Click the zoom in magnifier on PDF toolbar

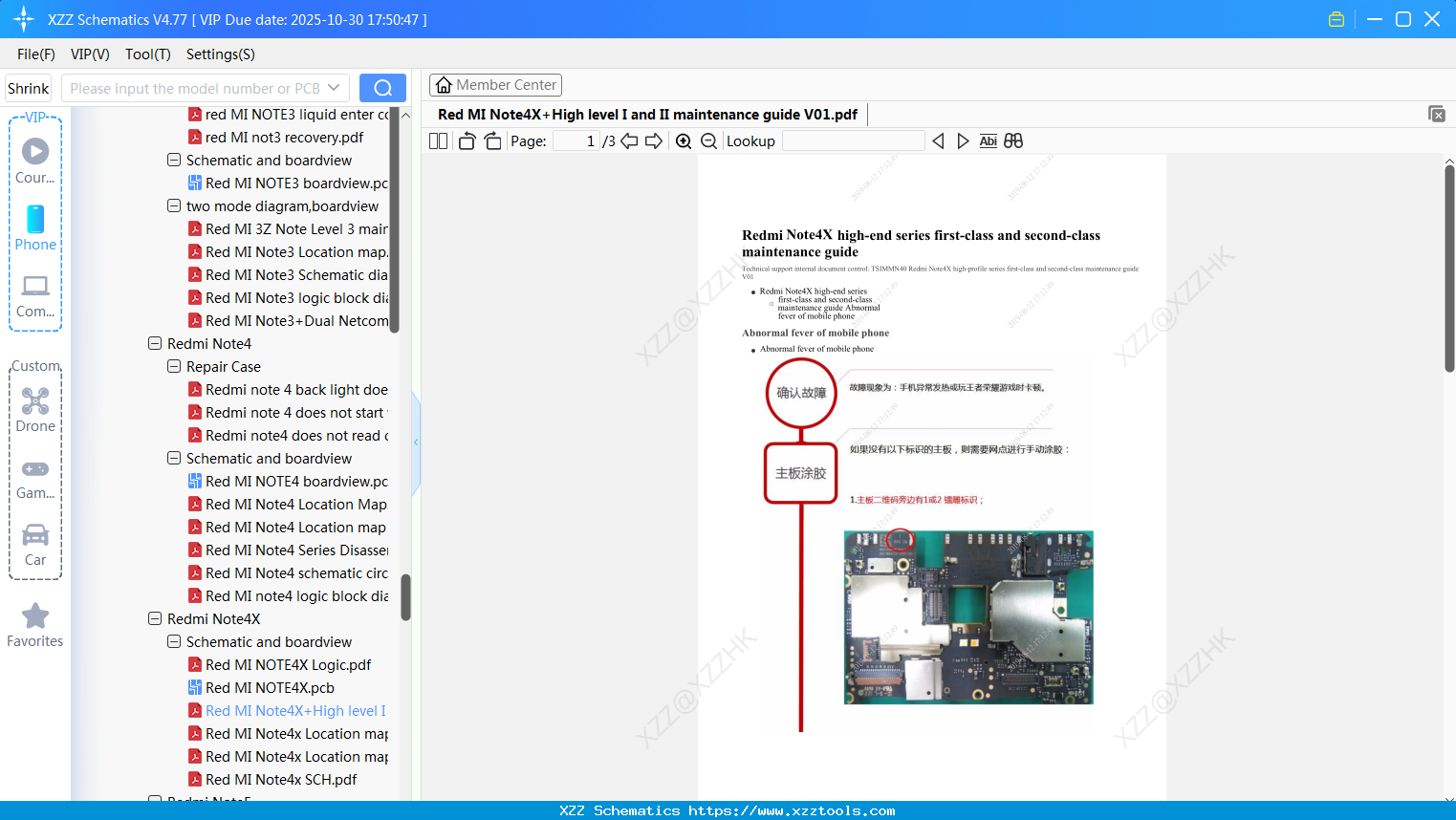(684, 140)
